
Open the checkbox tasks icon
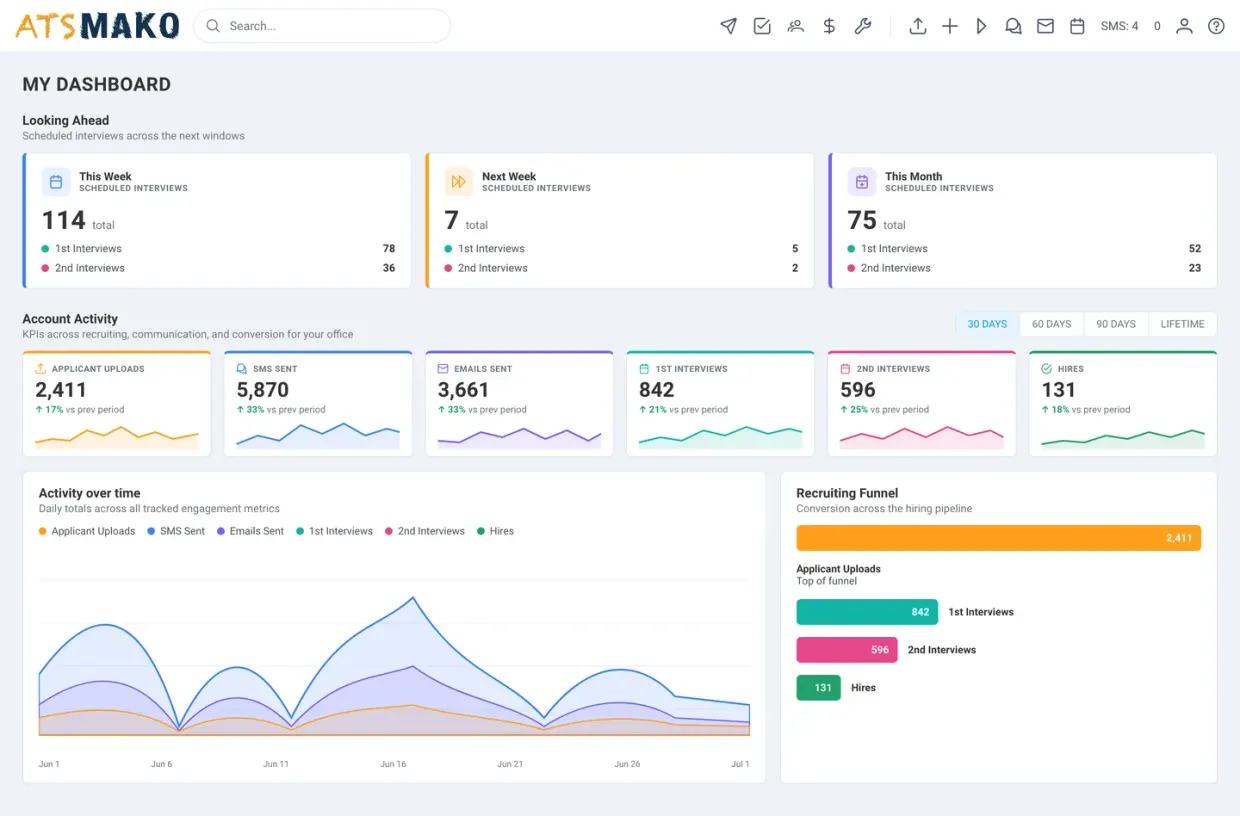(x=762, y=26)
